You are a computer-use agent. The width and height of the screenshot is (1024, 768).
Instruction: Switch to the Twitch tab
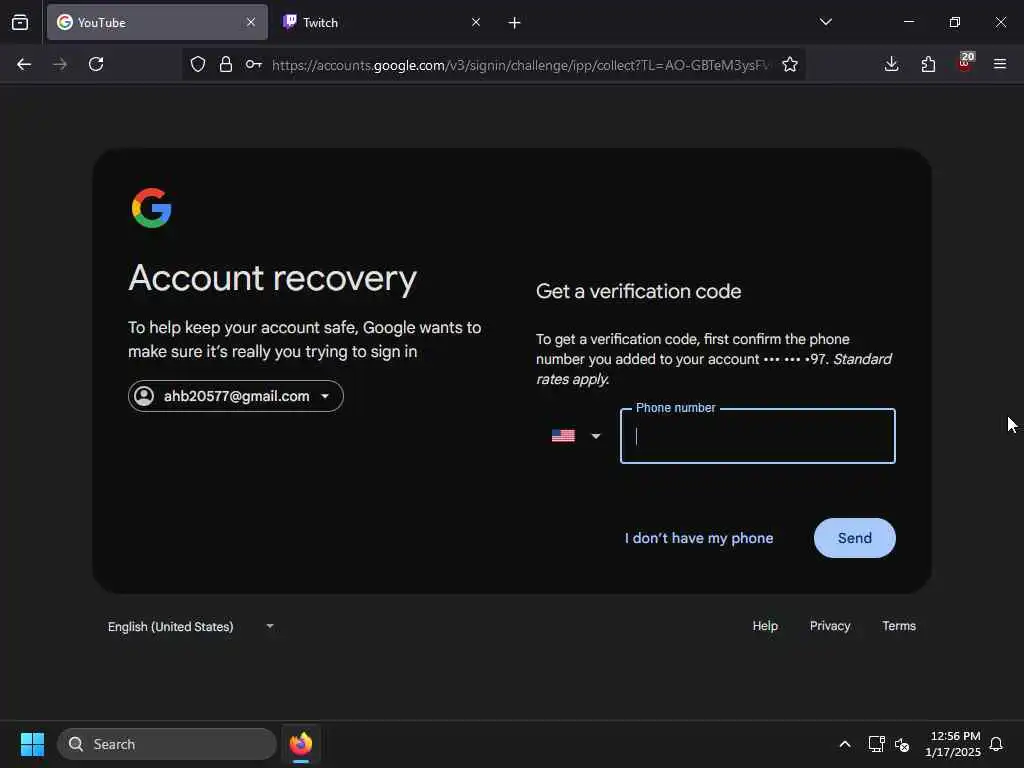[x=382, y=22]
